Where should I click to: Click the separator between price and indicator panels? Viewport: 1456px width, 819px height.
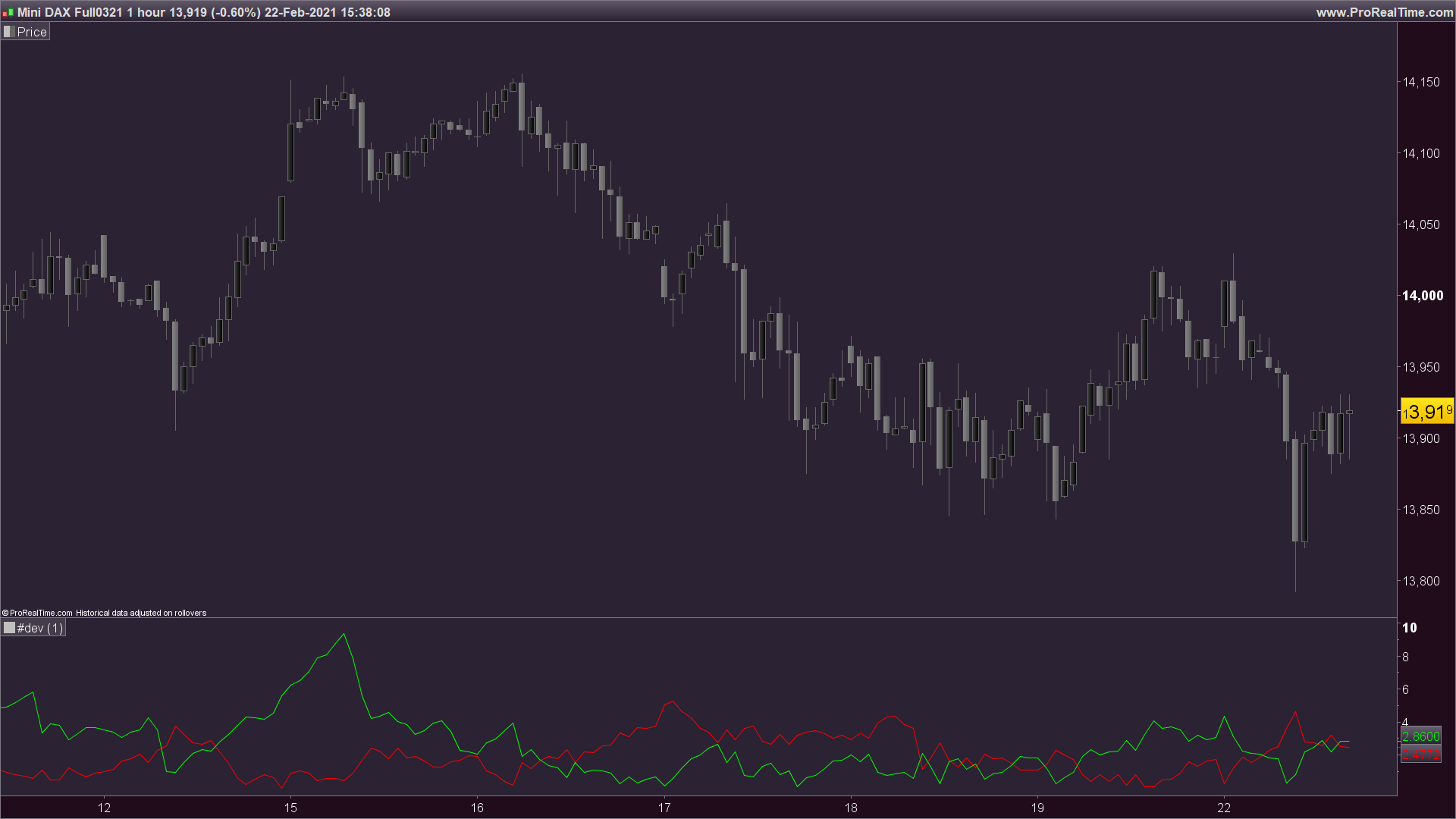[x=698, y=618]
